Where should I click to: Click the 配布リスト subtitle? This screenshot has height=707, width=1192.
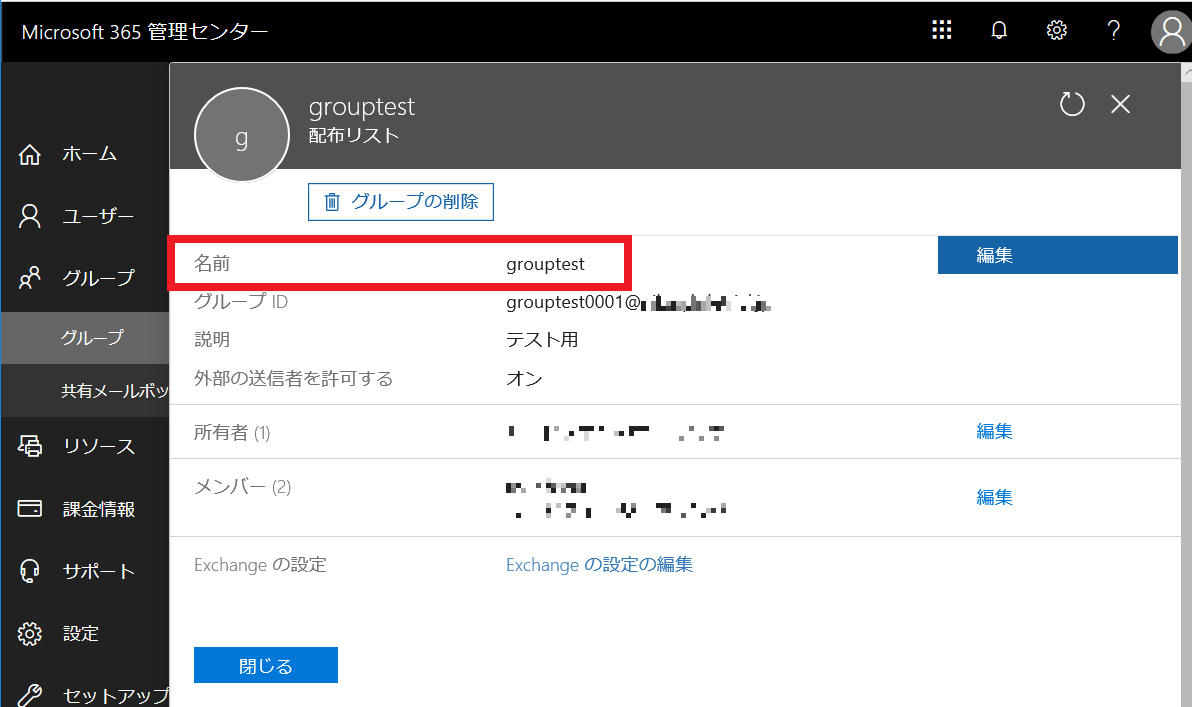tap(353, 135)
